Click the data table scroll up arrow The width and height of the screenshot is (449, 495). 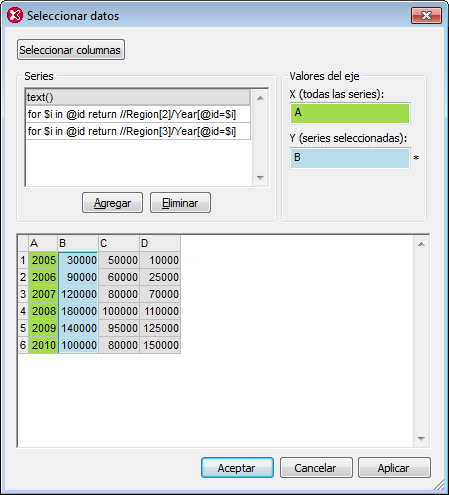[421, 244]
